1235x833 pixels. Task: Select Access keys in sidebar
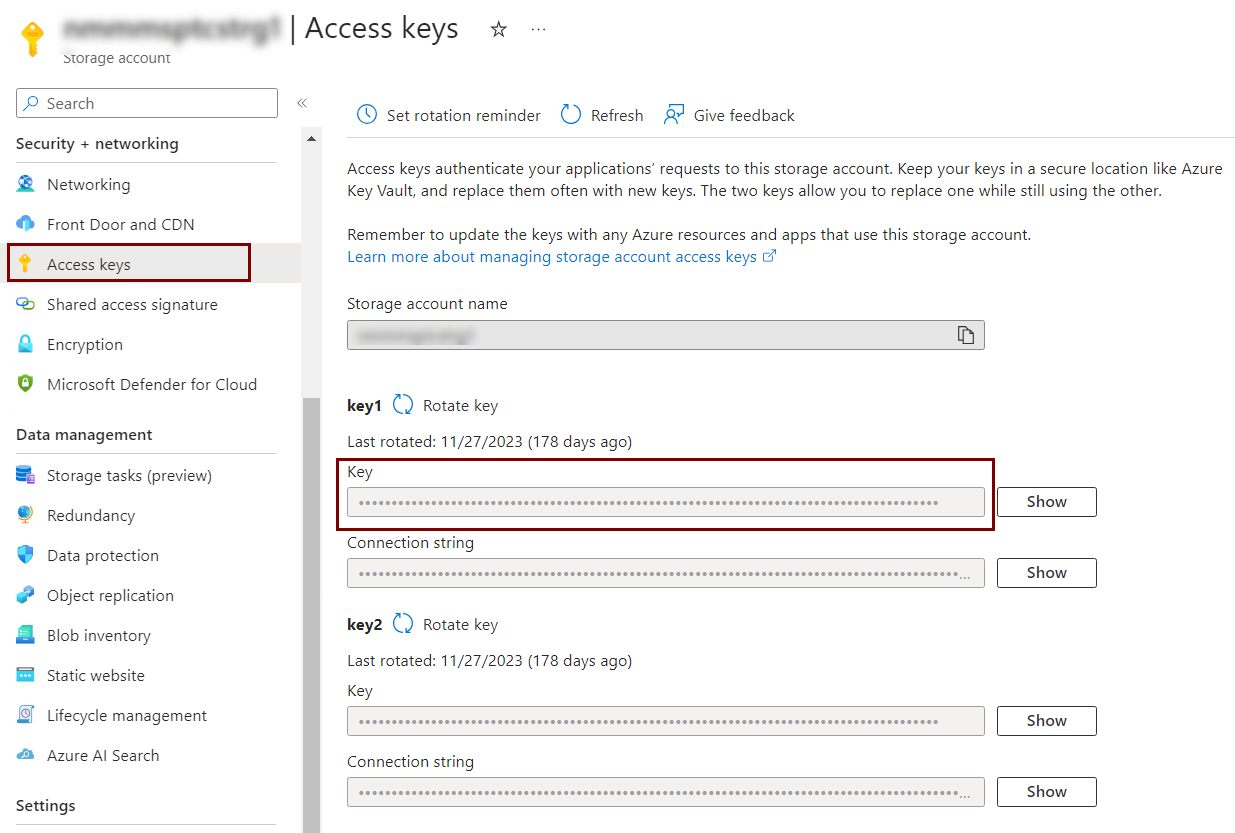point(89,265)
